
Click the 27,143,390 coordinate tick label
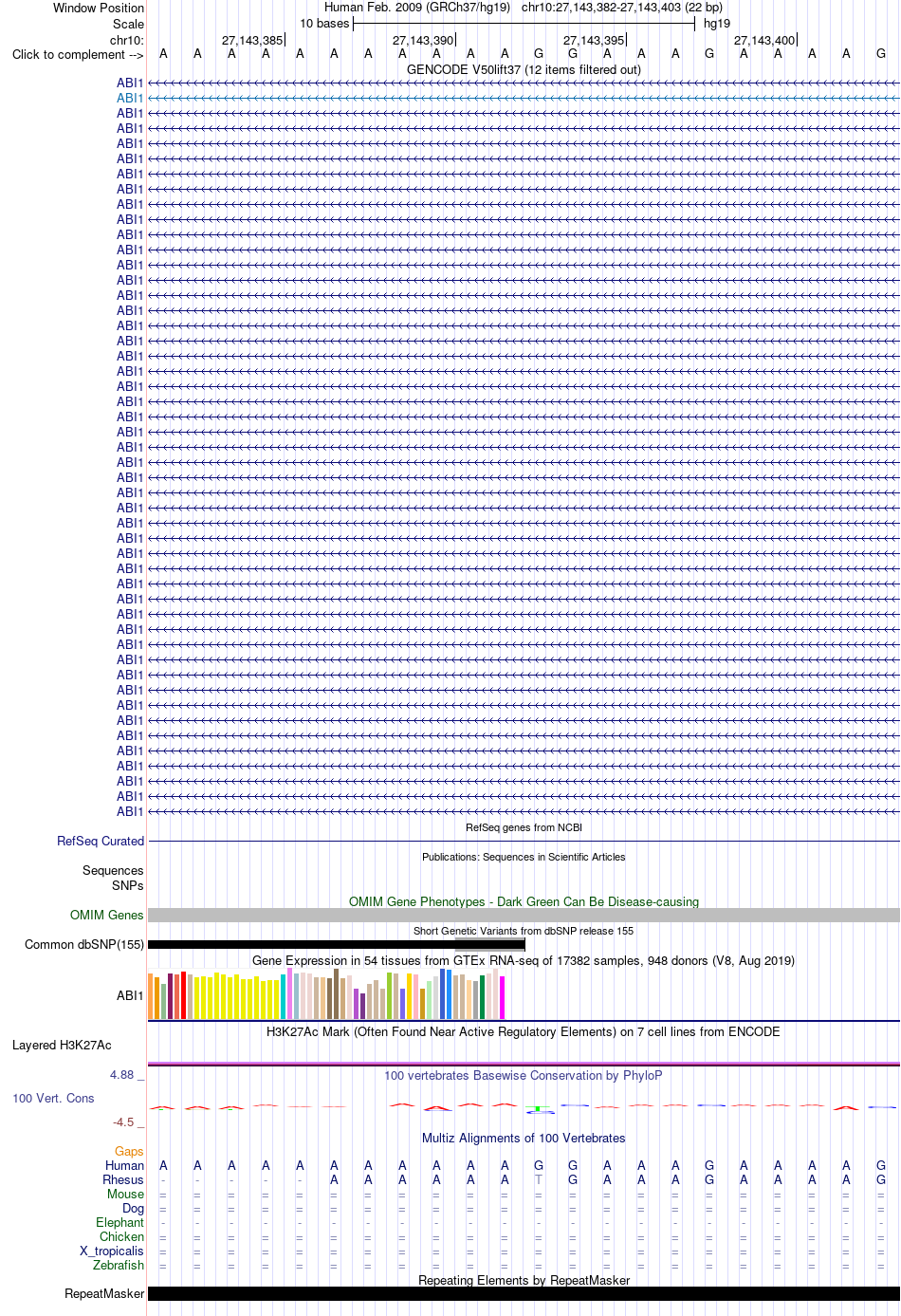click(423, 41)
